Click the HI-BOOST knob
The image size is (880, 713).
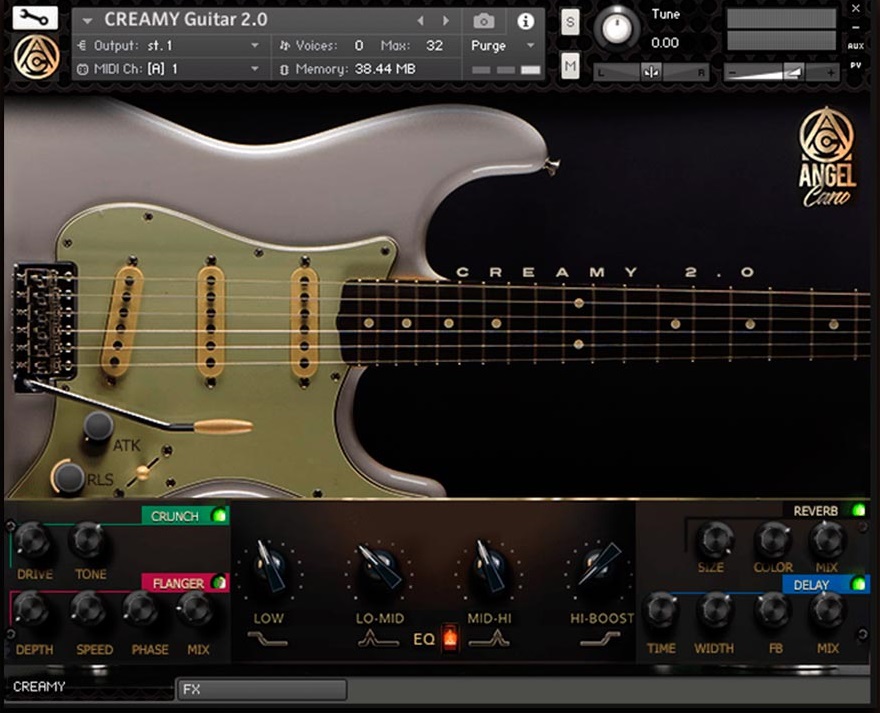click(x=598, y=566)
